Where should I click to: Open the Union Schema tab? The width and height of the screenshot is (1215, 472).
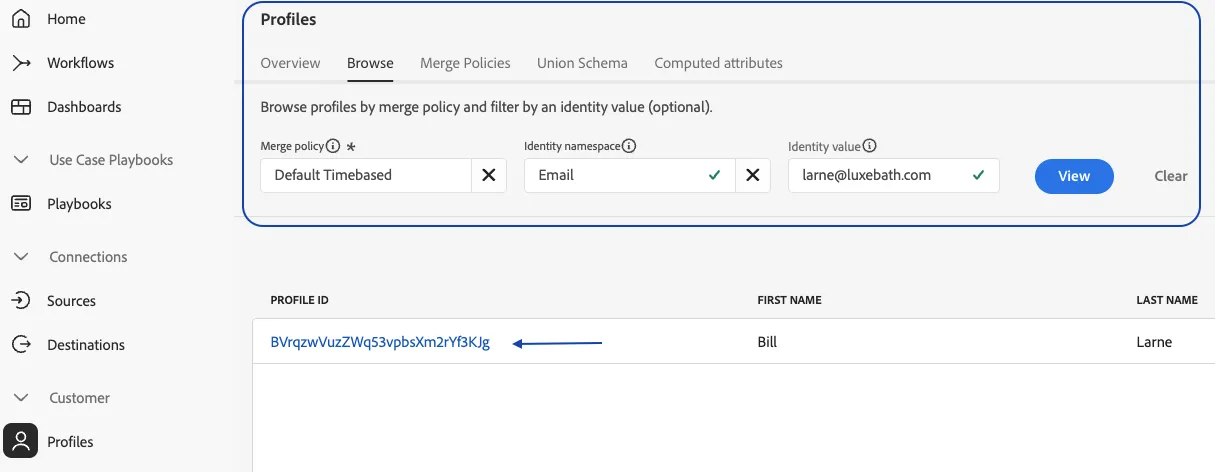(582, 63)
